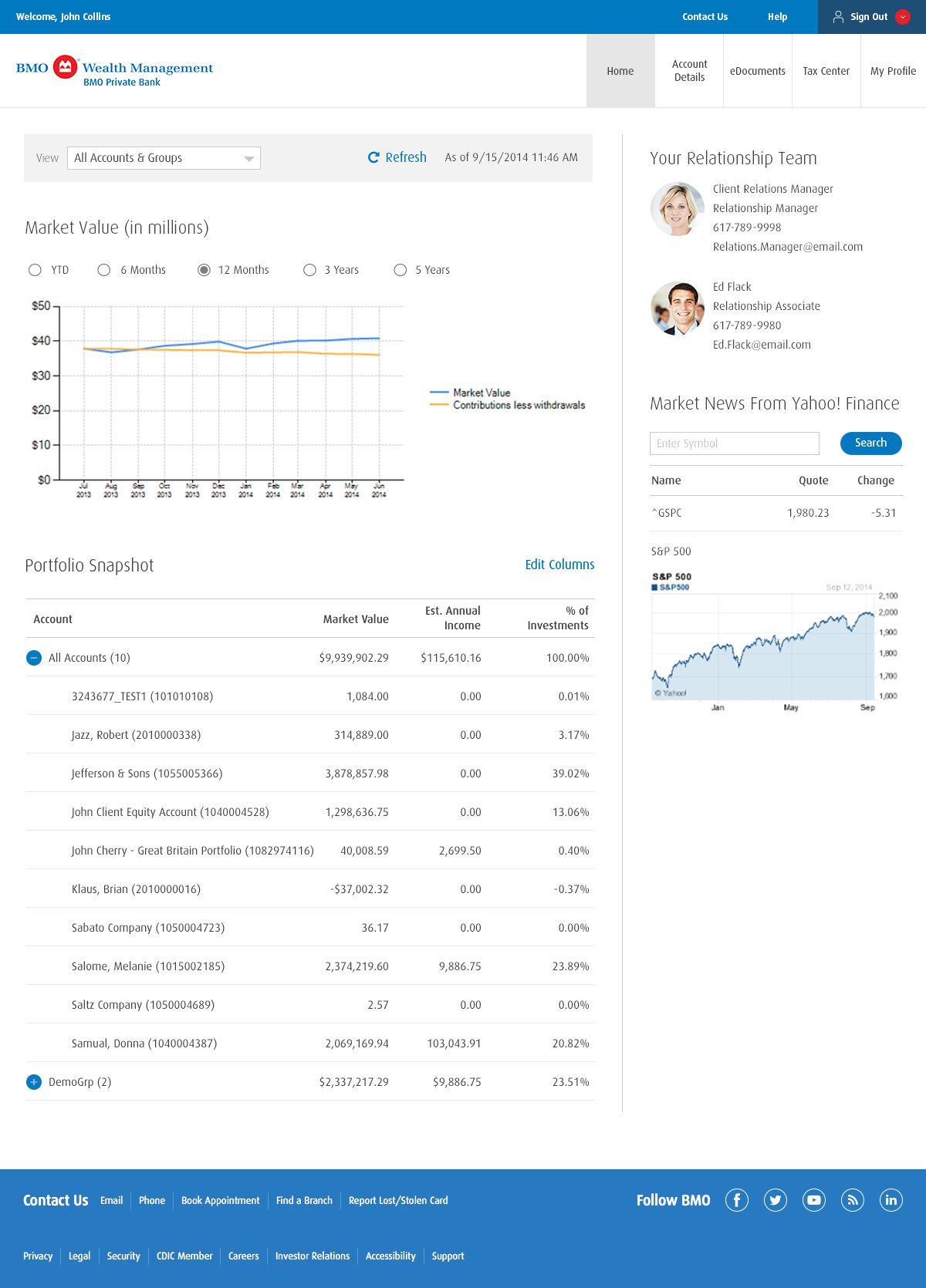Click Book Appointment footer link
The height and width of the screenshot is (1288, 926).
pos(220,1200)
